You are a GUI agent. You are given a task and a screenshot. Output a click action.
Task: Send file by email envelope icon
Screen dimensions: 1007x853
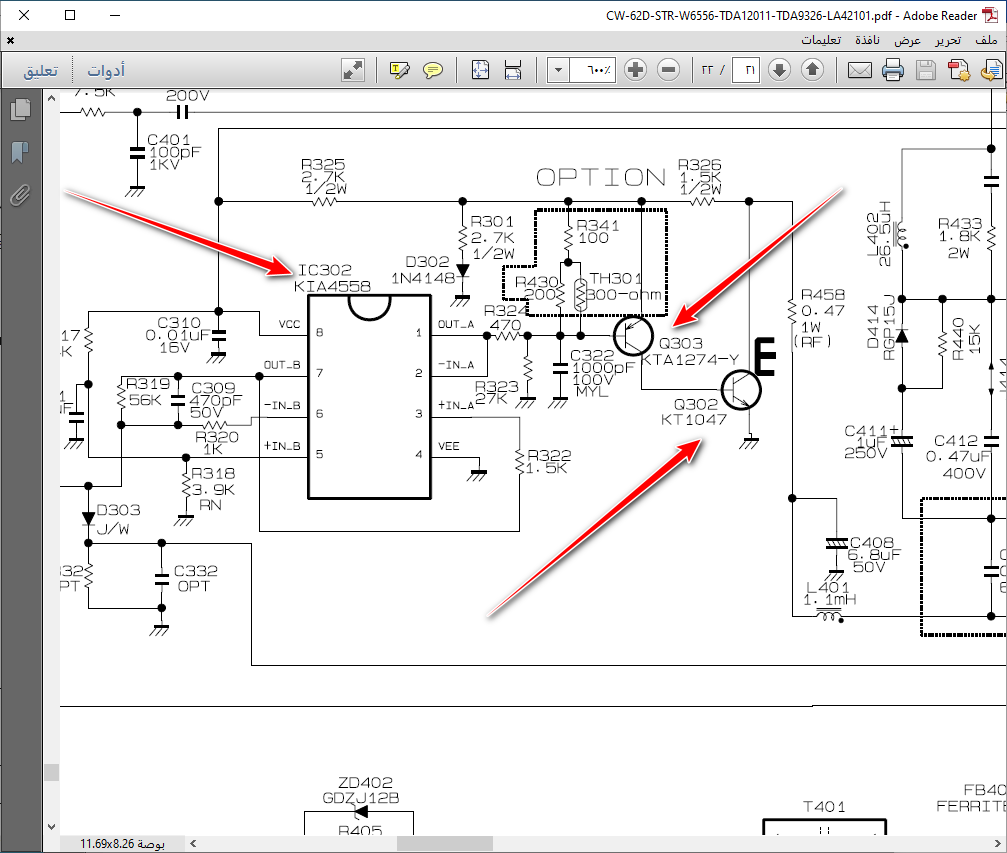(859, 70)
